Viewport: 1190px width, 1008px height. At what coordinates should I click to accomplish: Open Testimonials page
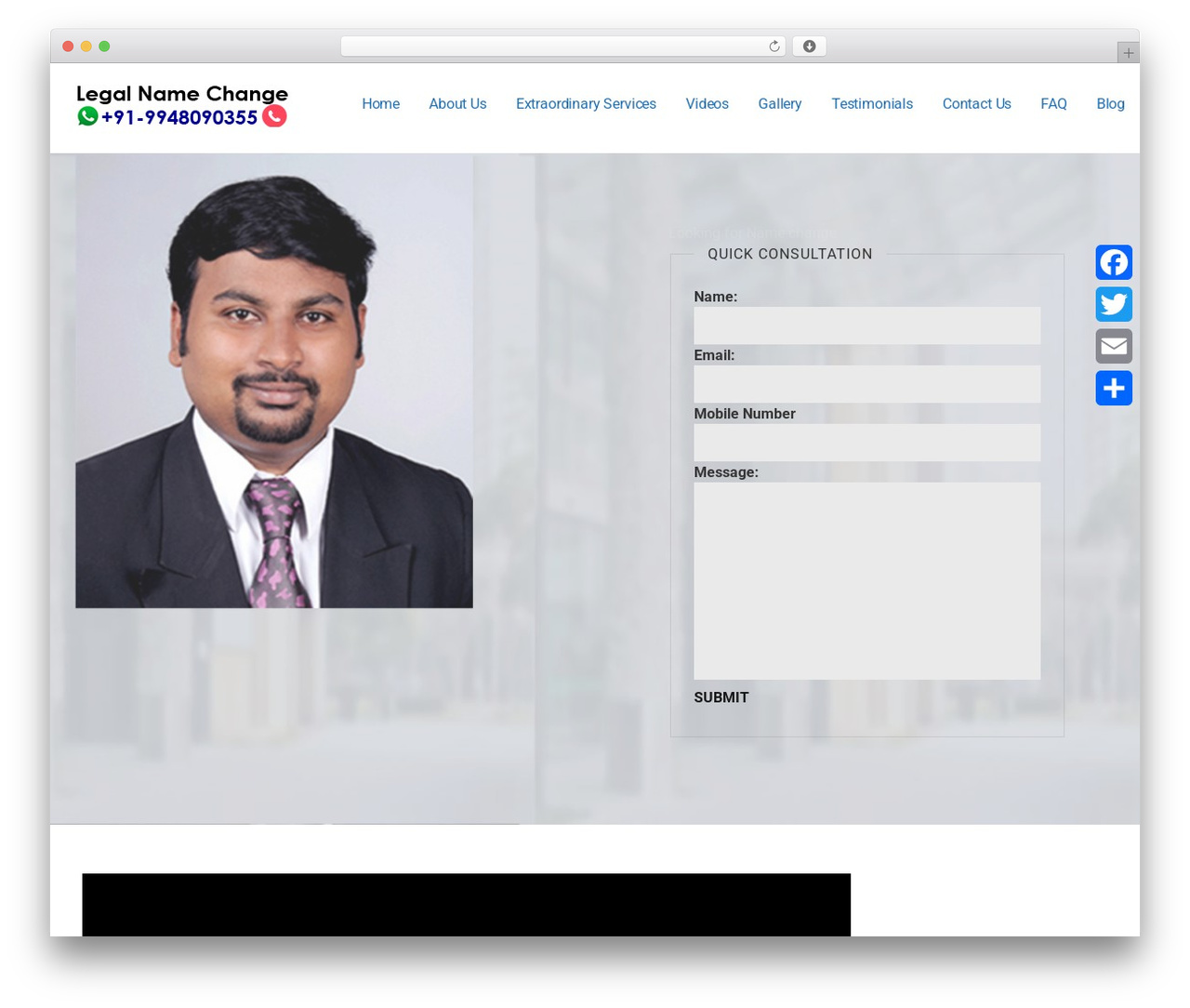coord(872,104)
